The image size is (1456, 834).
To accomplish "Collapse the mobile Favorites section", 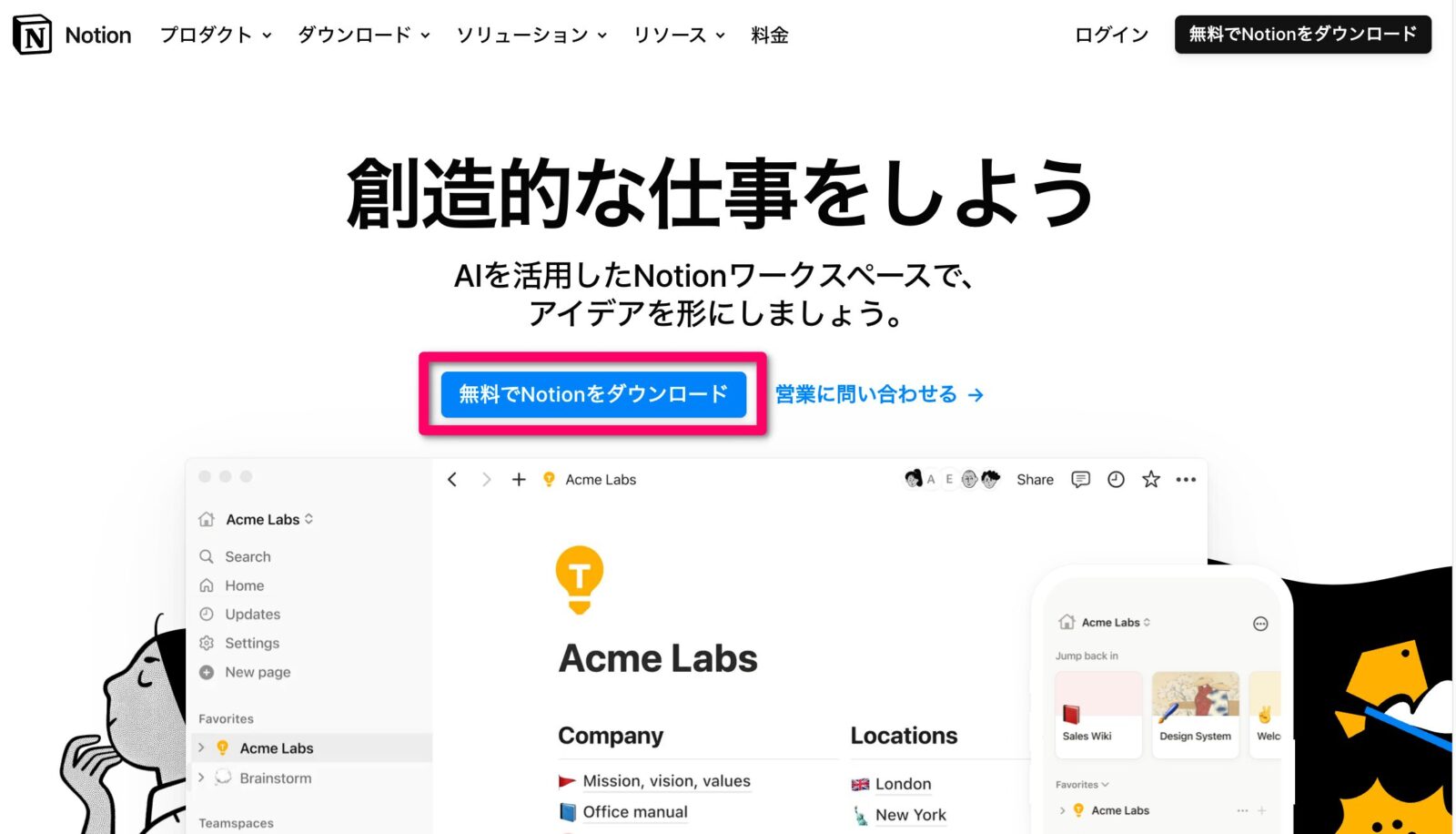I will coord(1082,784).
